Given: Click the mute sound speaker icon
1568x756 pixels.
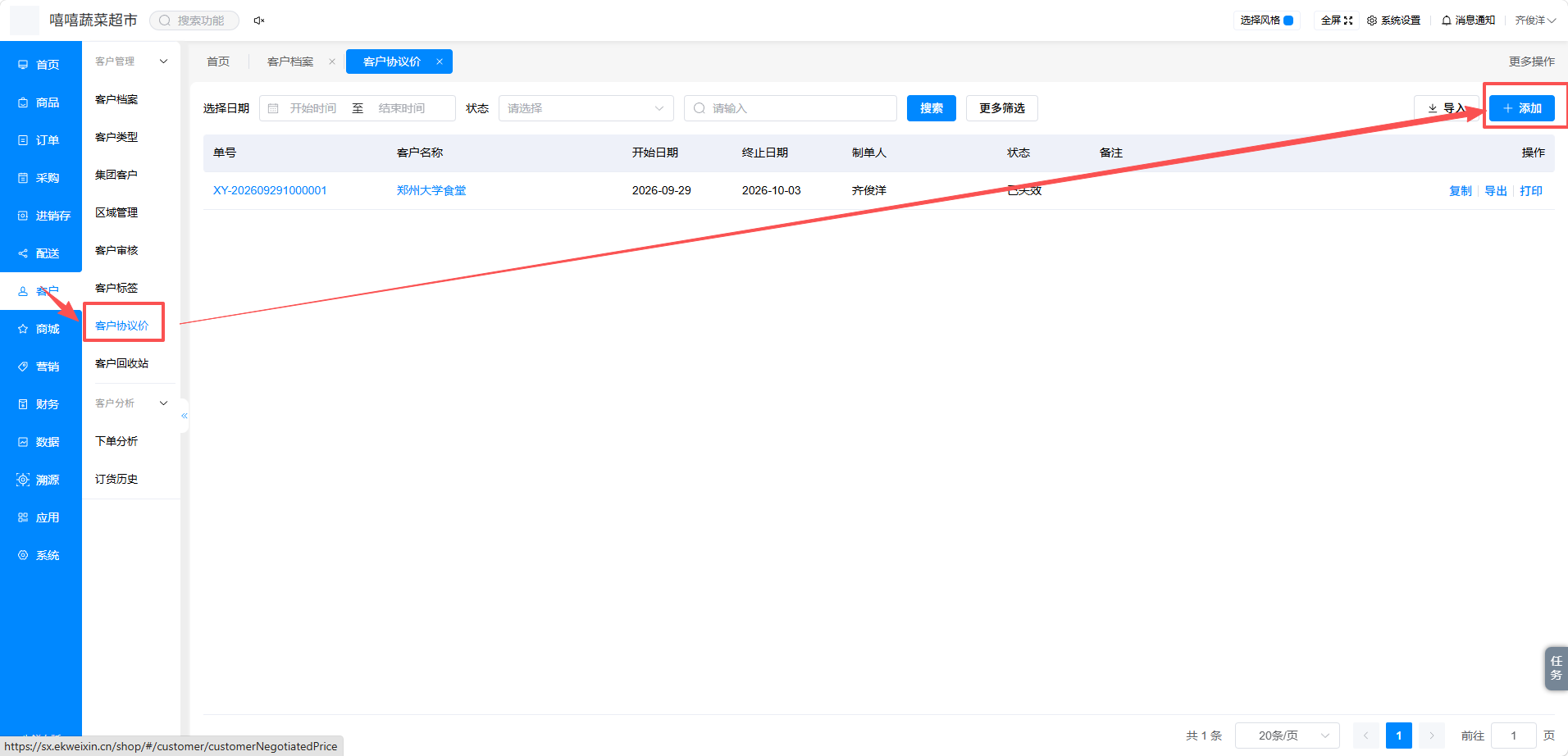Looking at the screenshot, I should (259, 20).
